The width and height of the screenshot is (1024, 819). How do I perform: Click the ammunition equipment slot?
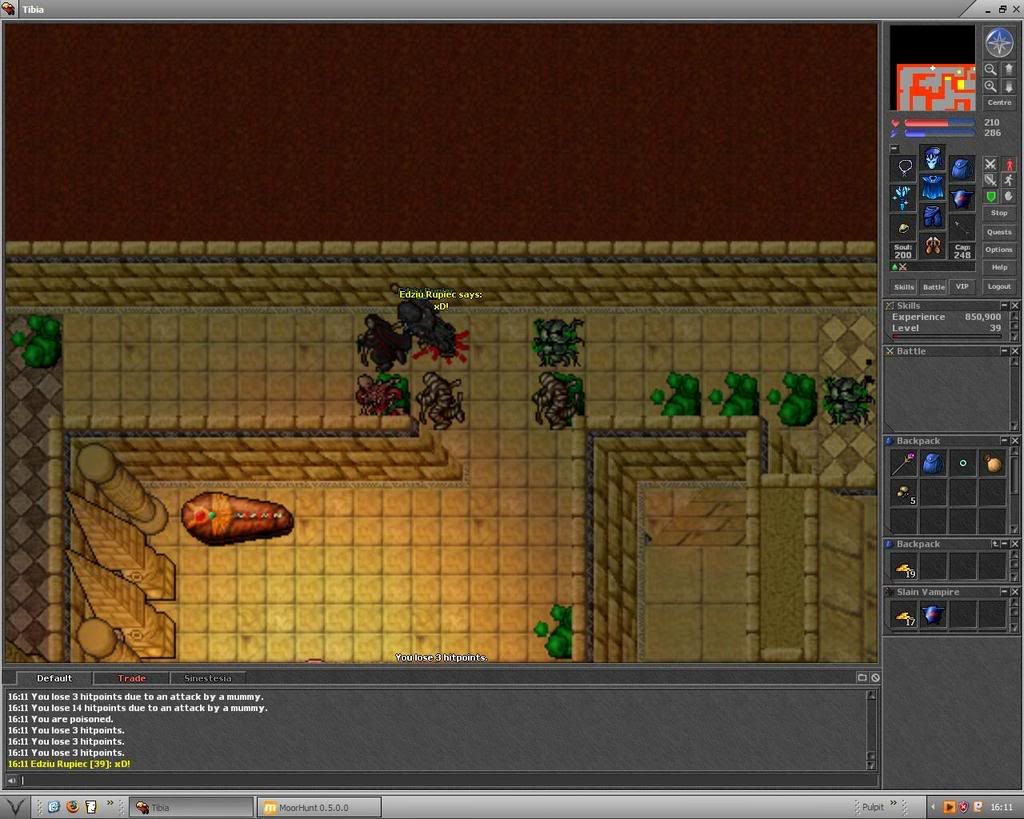(961, 227)
